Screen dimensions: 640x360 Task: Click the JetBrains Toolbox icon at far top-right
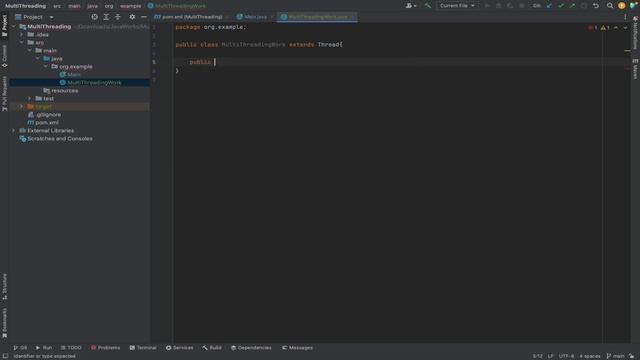(x=633, y=6)
